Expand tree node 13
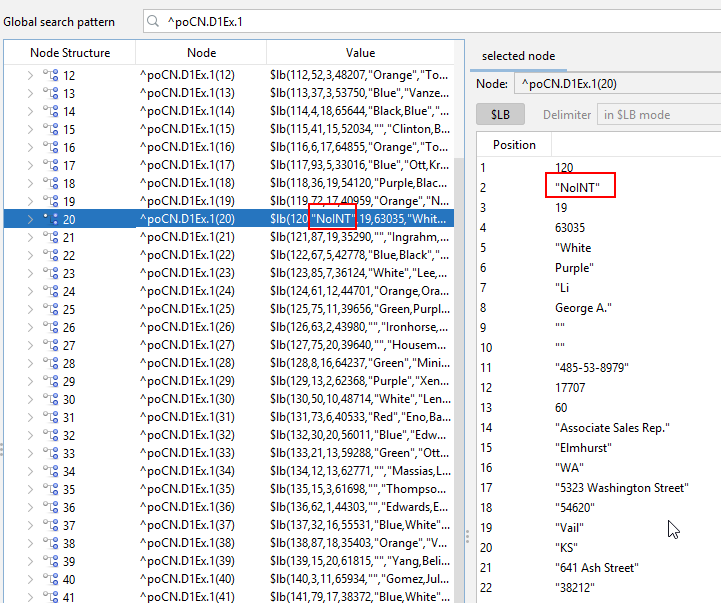 click(30, 93)
